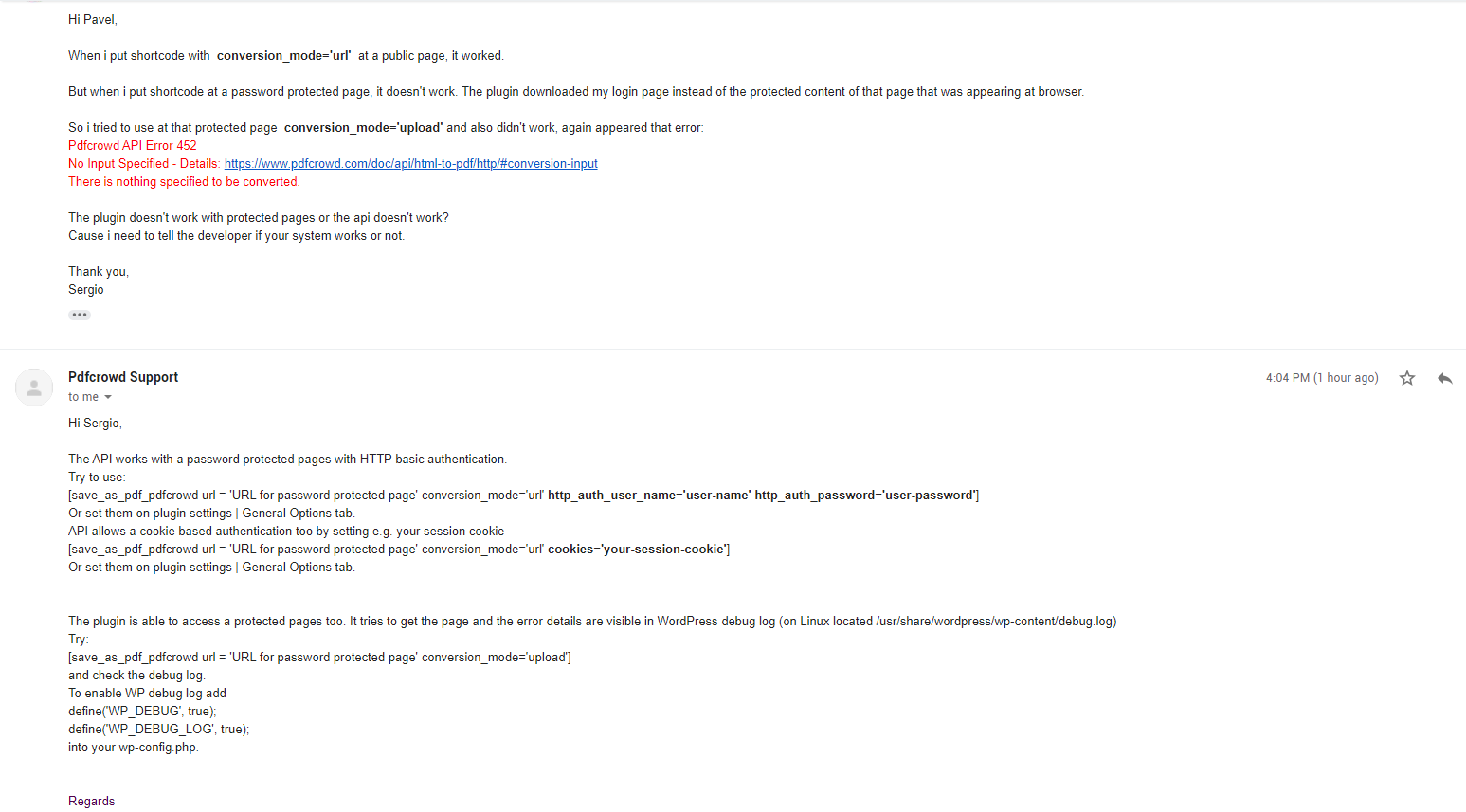Expand recipient details arrow beside "to me"
This screenshot has height=812, width=1466.
(108, 397)
